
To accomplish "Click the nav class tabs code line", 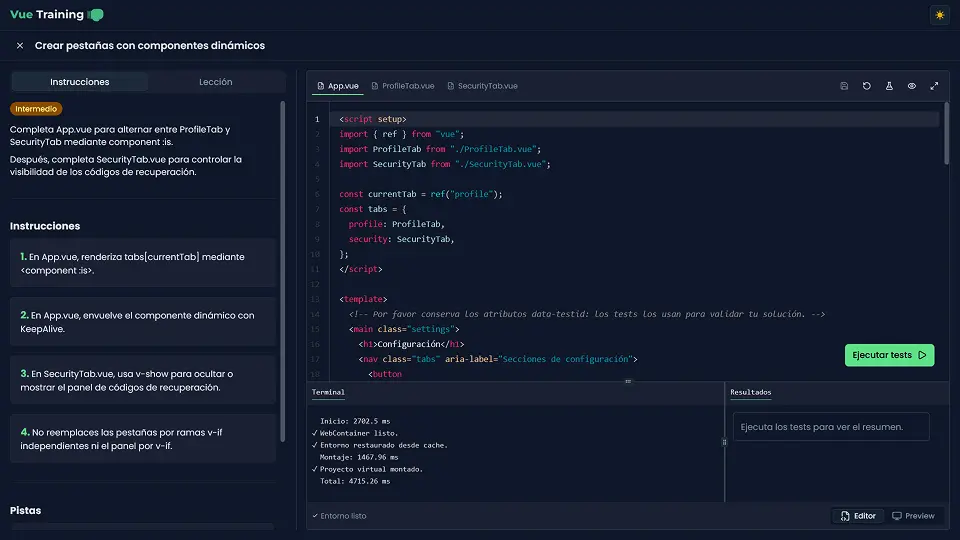I will click(x=498, y=359).
